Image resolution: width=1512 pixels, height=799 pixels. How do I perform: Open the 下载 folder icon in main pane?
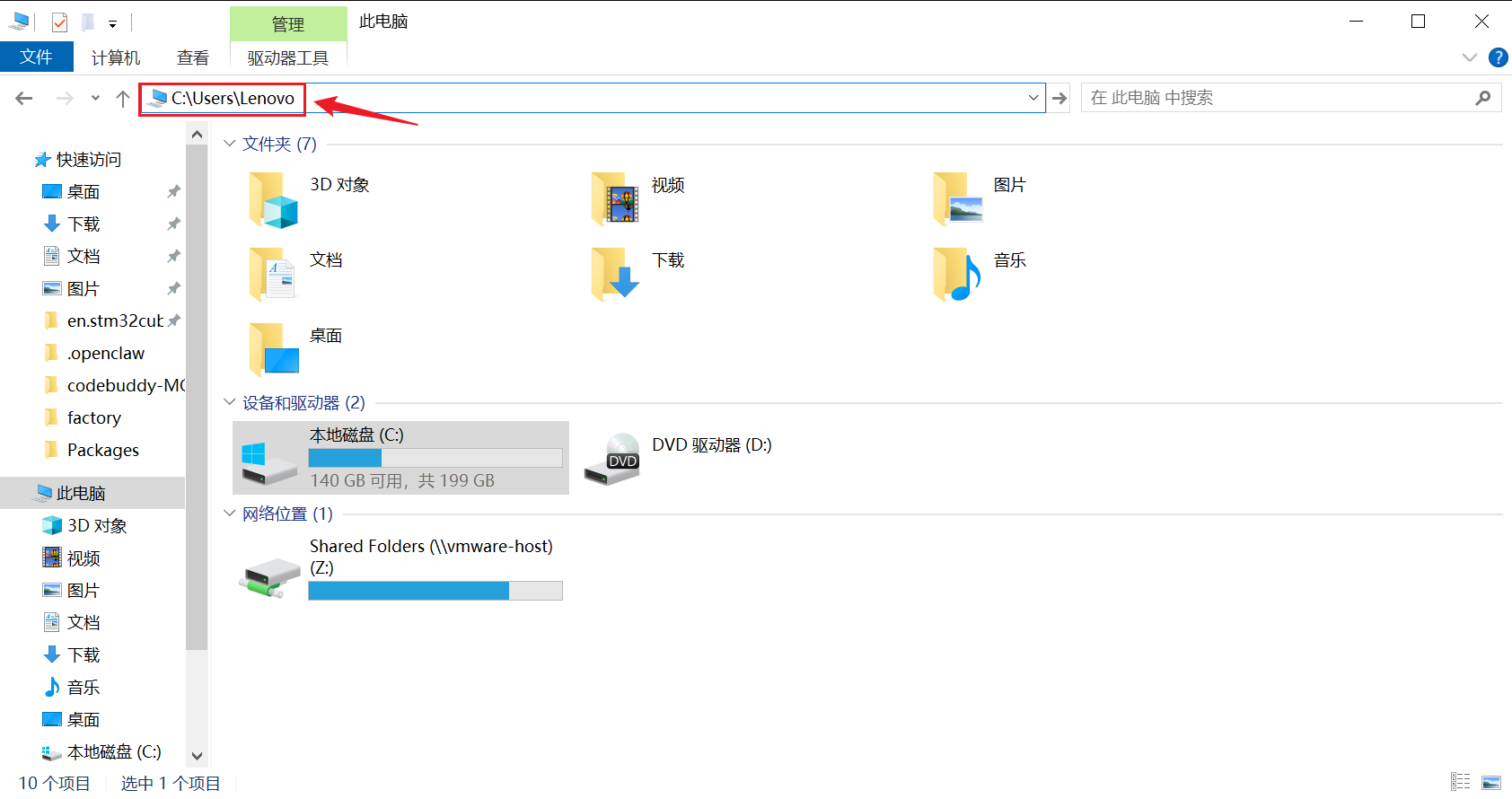point(615,275)
